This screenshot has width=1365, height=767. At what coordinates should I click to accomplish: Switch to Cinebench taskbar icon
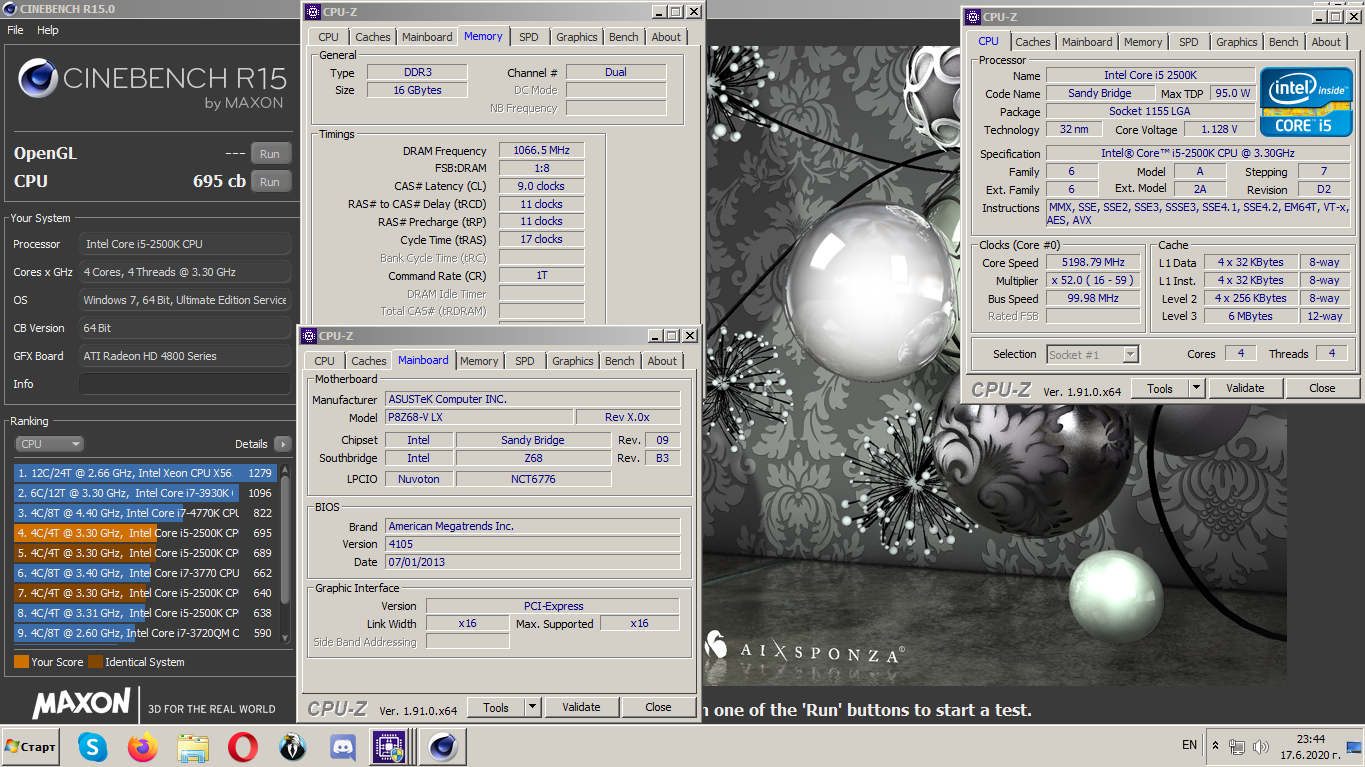click(x=441, y=746)
